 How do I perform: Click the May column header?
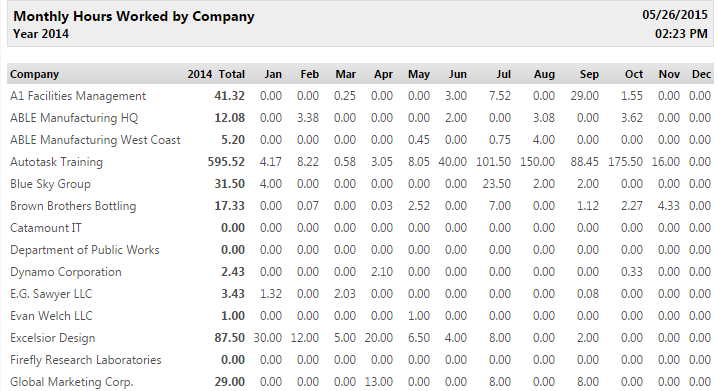pyautogui.click(x=419, y=74)
